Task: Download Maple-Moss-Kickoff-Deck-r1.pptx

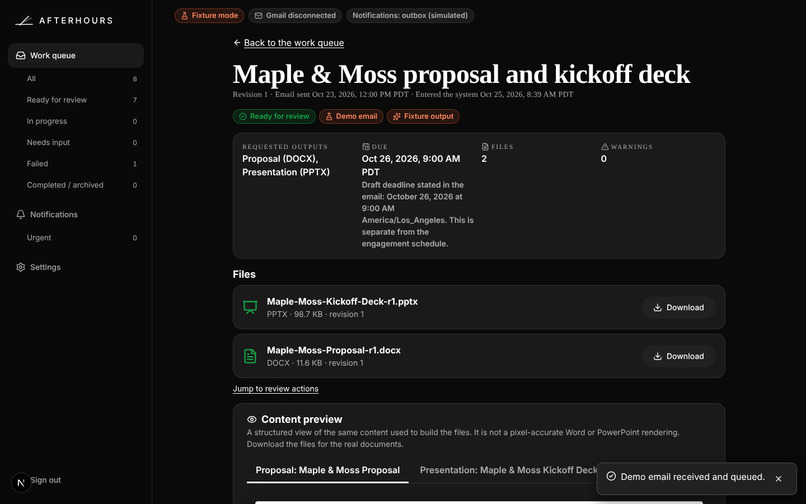Action: pos(678,307)
